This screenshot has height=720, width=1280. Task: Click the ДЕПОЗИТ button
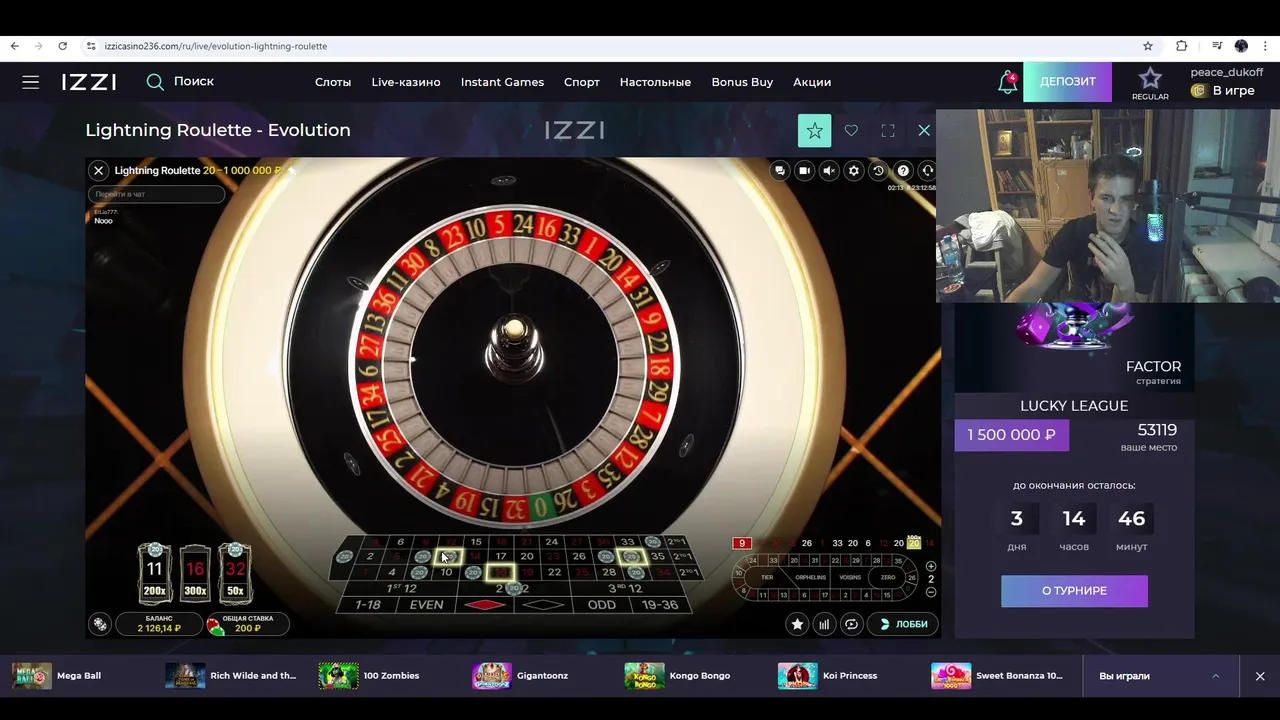(x=1067, y=82)
